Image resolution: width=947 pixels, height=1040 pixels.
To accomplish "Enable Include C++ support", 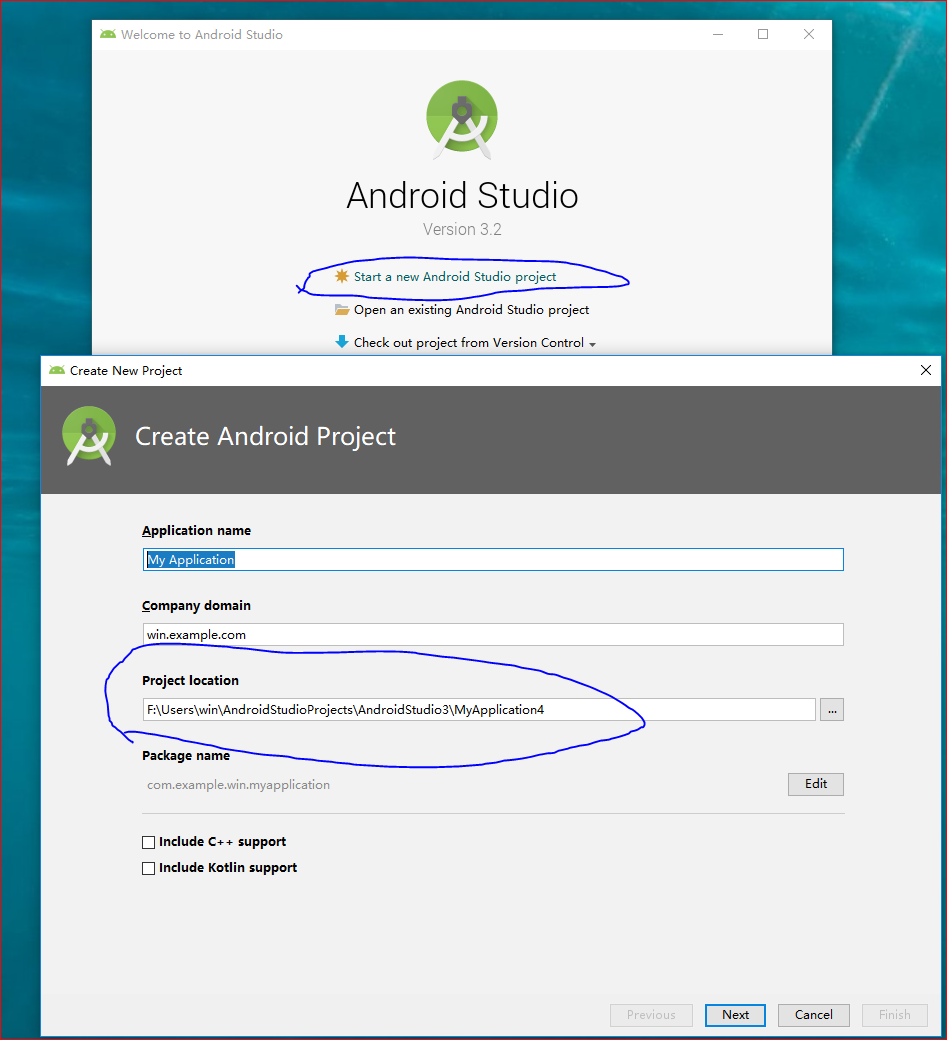I will tap(148, 842).
